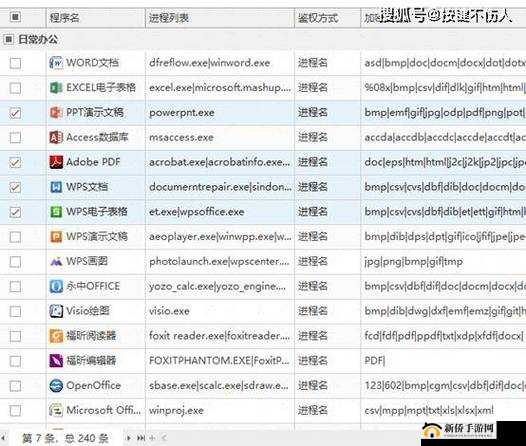Select the winproj.exe process cell
526x446 pixels.
click(176, 410)
